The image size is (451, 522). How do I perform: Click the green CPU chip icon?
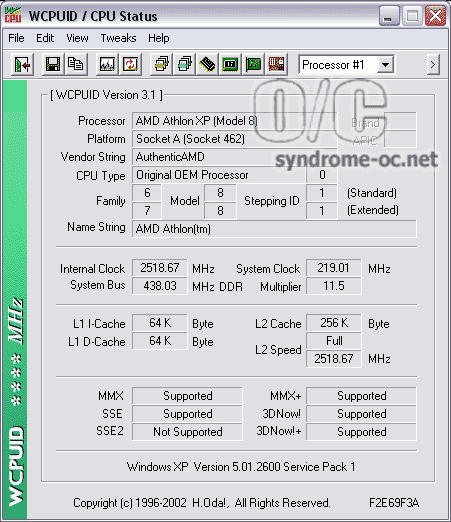pos(230,64)
